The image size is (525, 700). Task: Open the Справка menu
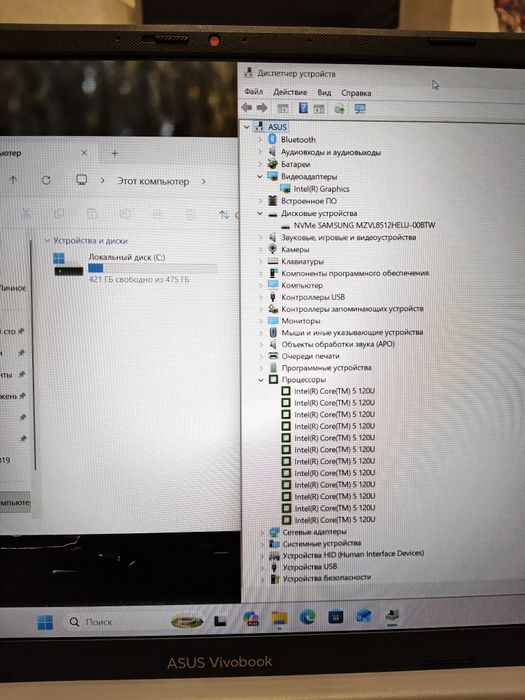(356, 93)
